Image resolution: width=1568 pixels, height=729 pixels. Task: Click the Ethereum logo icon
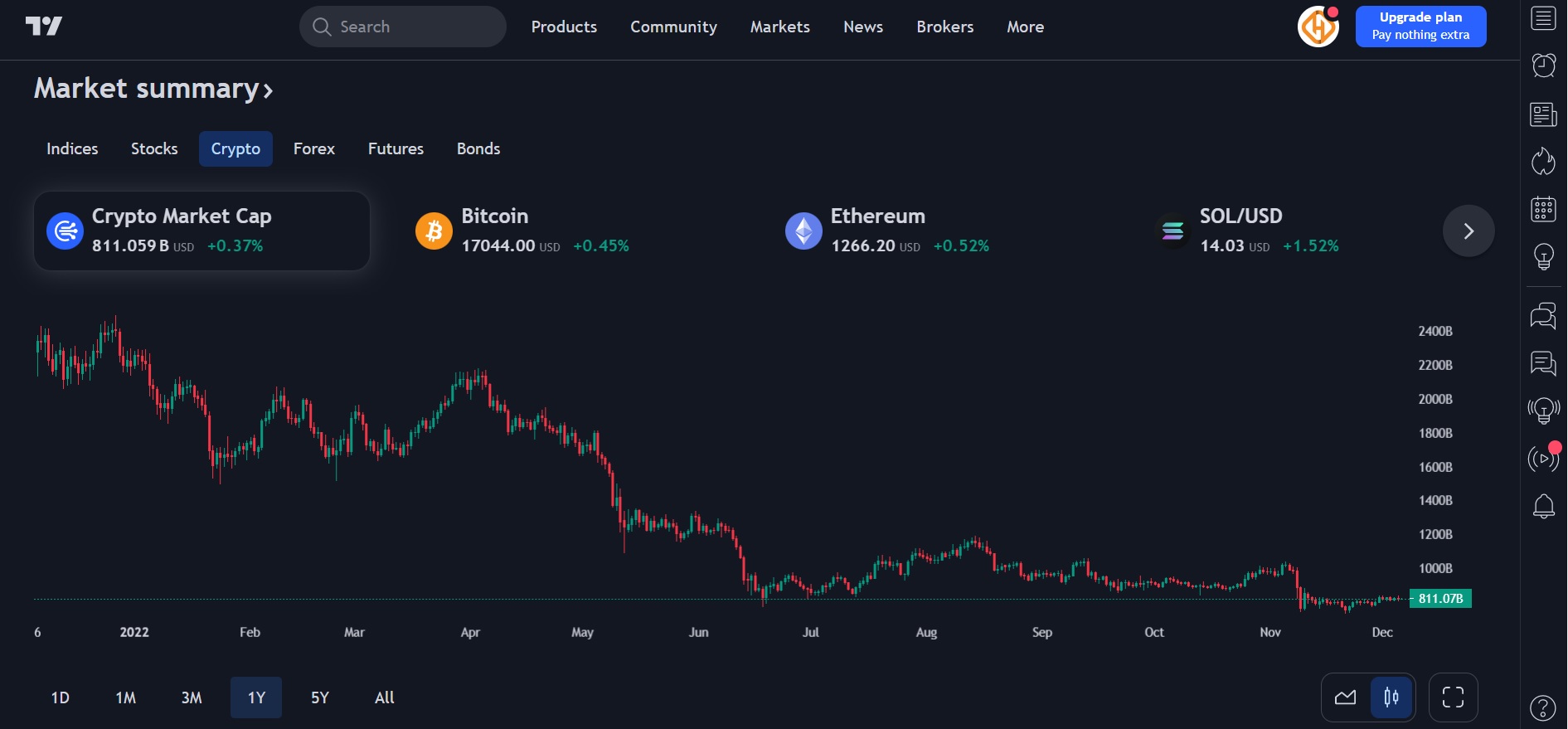pyautogui.click(x=803, y=231)
